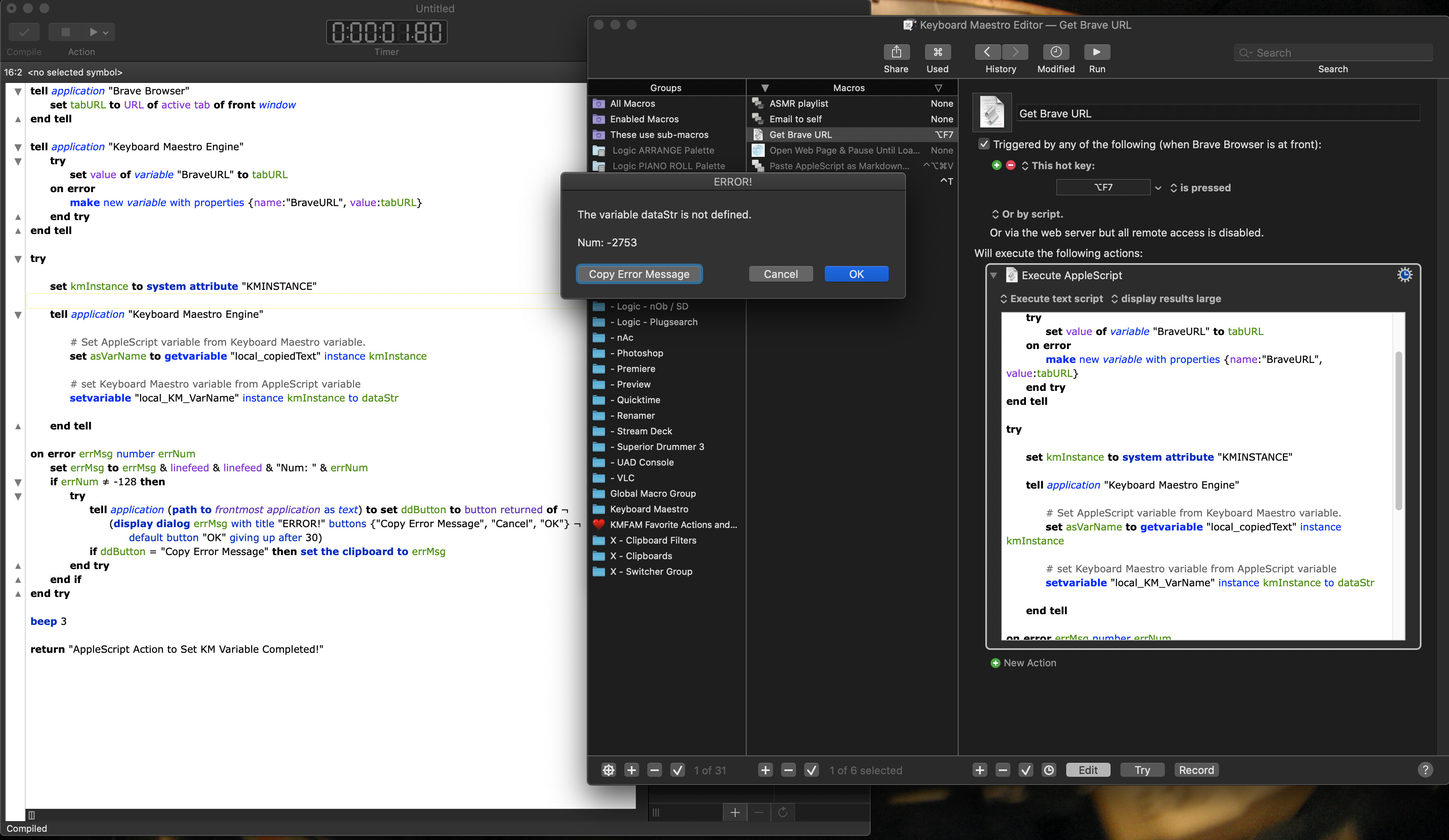
Task: Open the is pressed popup
Action: 1200,188
